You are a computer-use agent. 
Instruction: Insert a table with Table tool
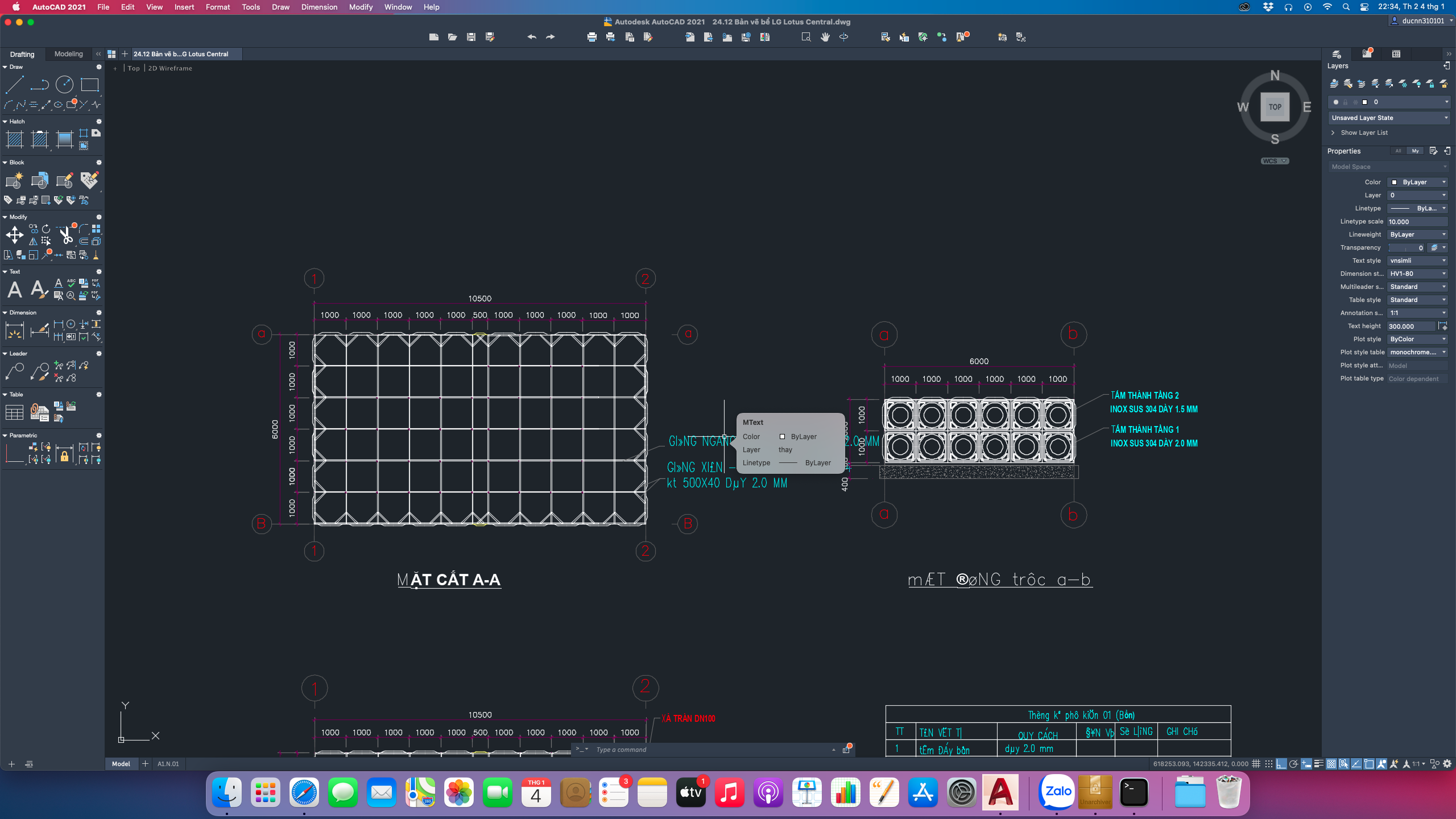14,412
